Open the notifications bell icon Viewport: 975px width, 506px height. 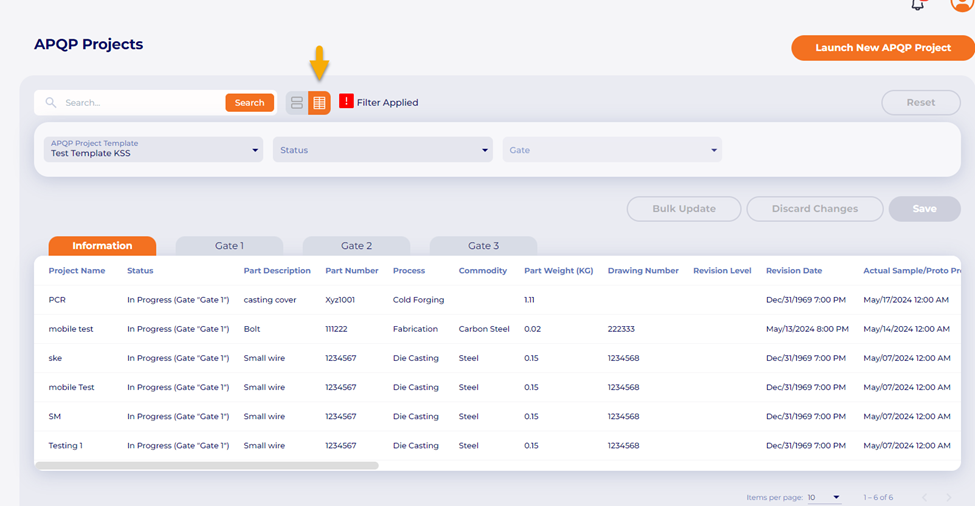[x=917, y=5]
